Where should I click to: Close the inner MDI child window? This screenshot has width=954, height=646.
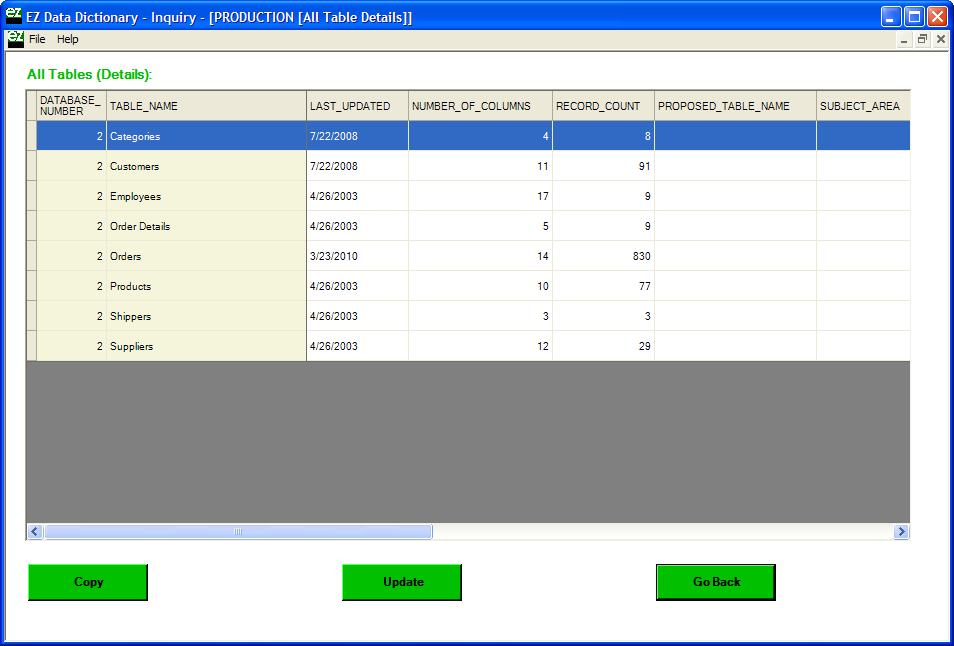coord(940,40)
